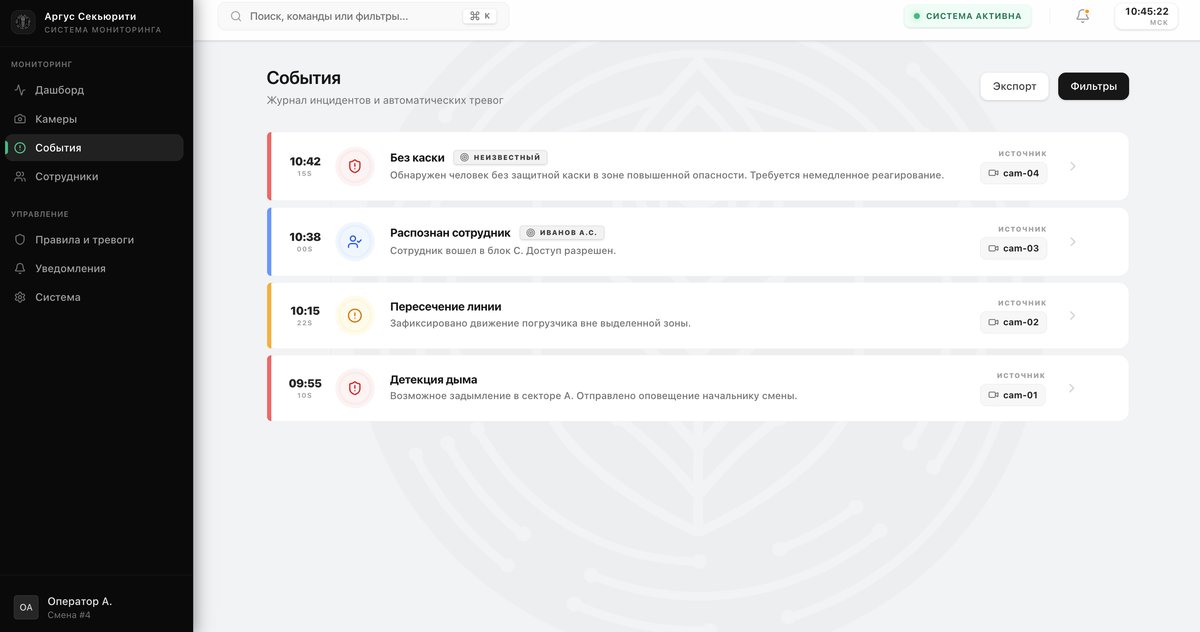Click shield icon for Детекция дыма event
Viewport: 1200px width, 632px height.
coord(354,388)
